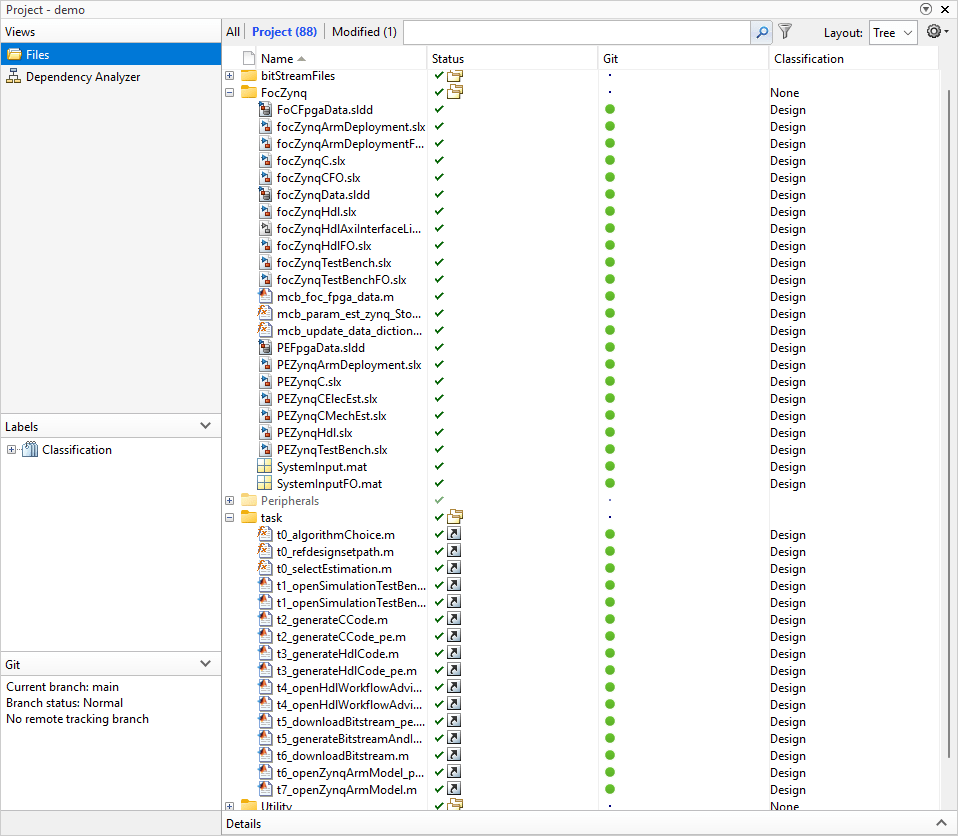This screenshot has width=958, height=836.
Task: Expand the Peripherals folder
Action: tap(230, 500)
